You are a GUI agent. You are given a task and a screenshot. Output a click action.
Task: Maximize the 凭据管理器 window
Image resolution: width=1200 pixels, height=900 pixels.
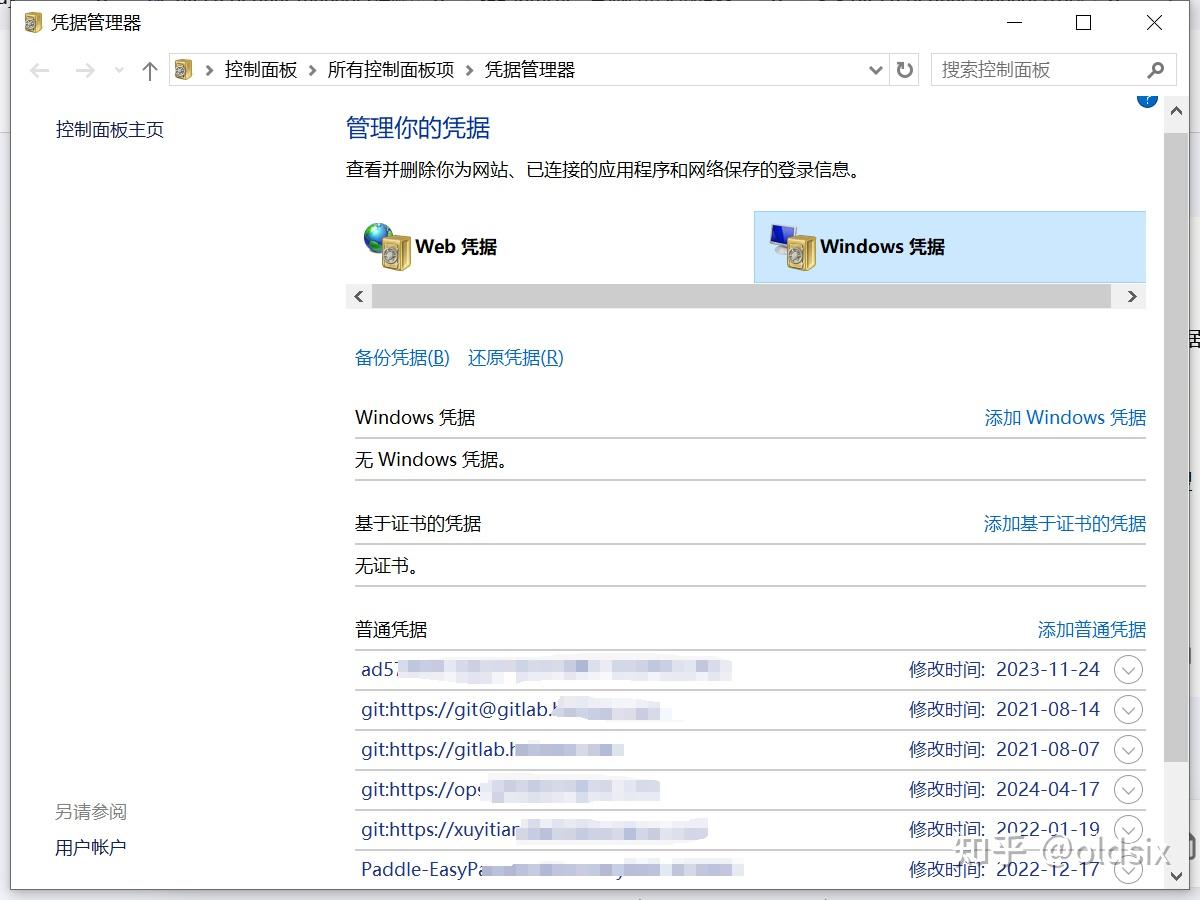[x=1083, y=22]
